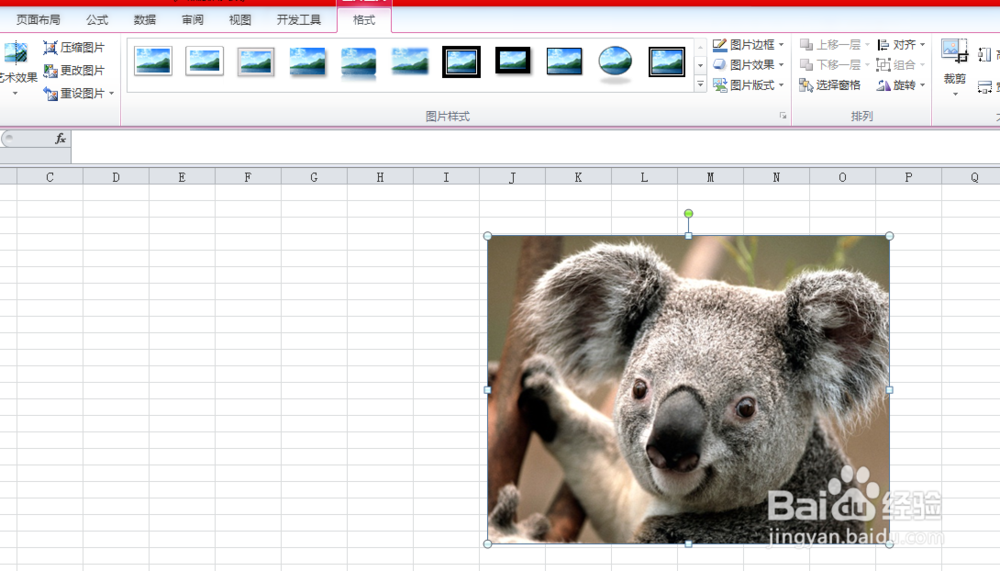Viewport: 1000px width, 571px height.
Task: Switch to the 公式 tab
Action: (97, 20)
